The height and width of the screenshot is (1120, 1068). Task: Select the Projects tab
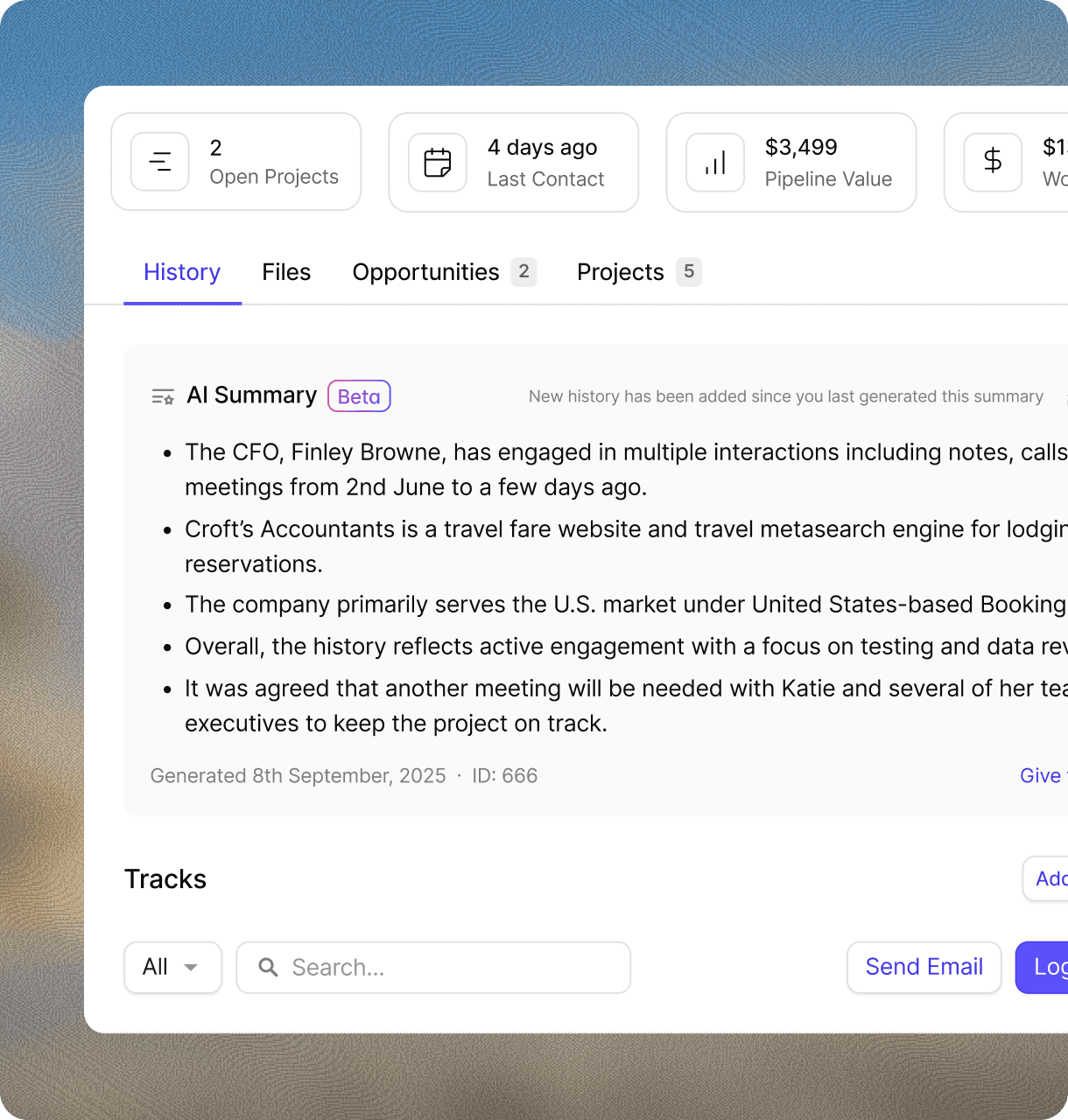tap(620, 272)
